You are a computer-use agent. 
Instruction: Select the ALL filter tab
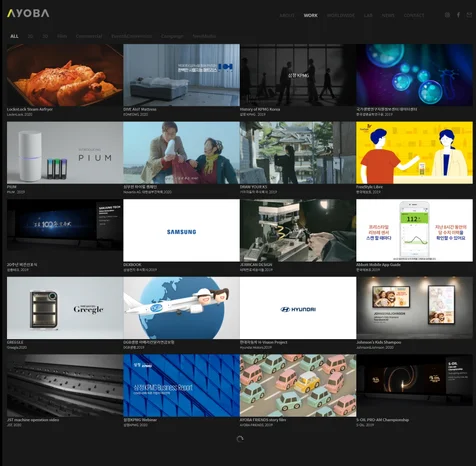tap(14, 36)
